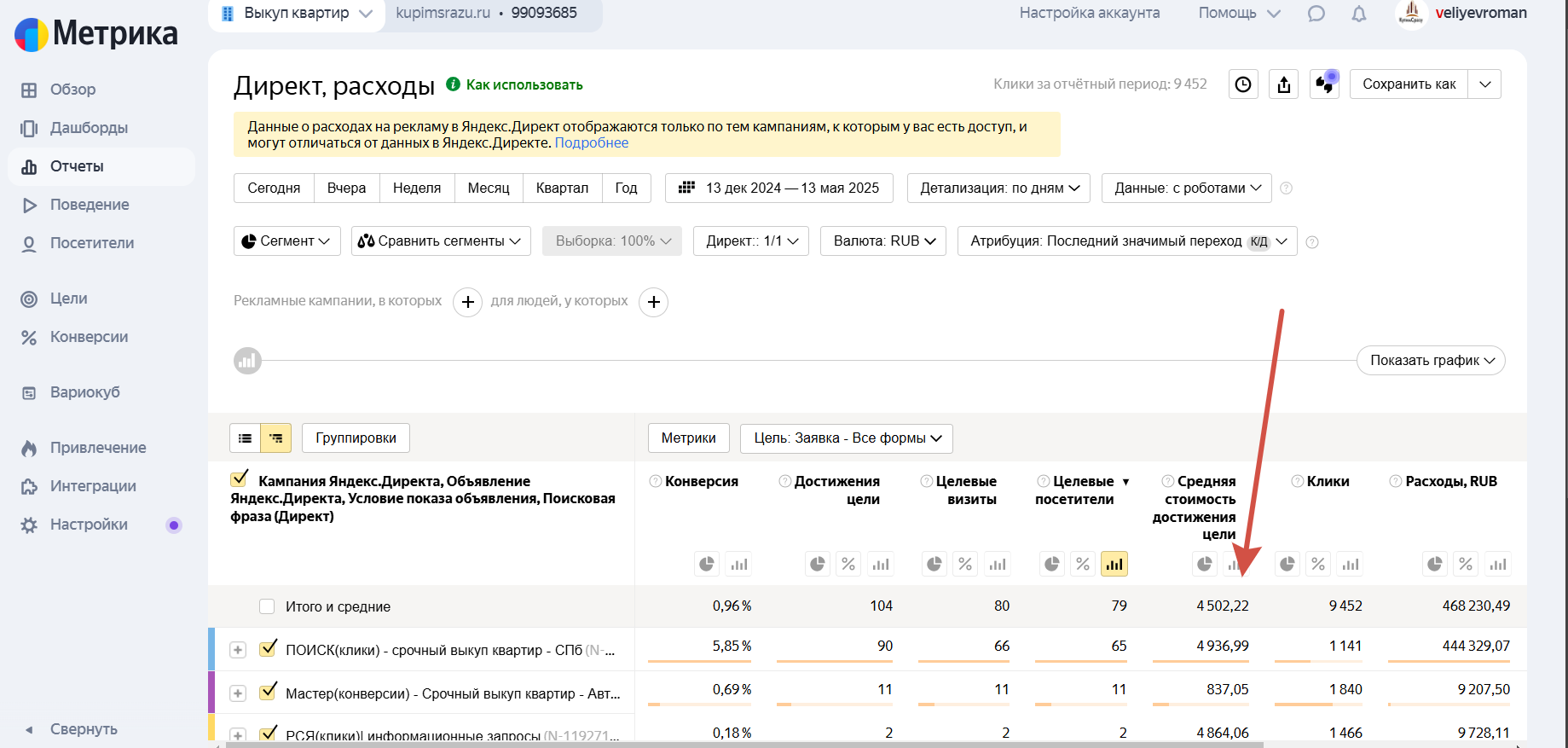Select the Неделя period tab
This screenshot has width=1568, height=748.
coord(417,188)
